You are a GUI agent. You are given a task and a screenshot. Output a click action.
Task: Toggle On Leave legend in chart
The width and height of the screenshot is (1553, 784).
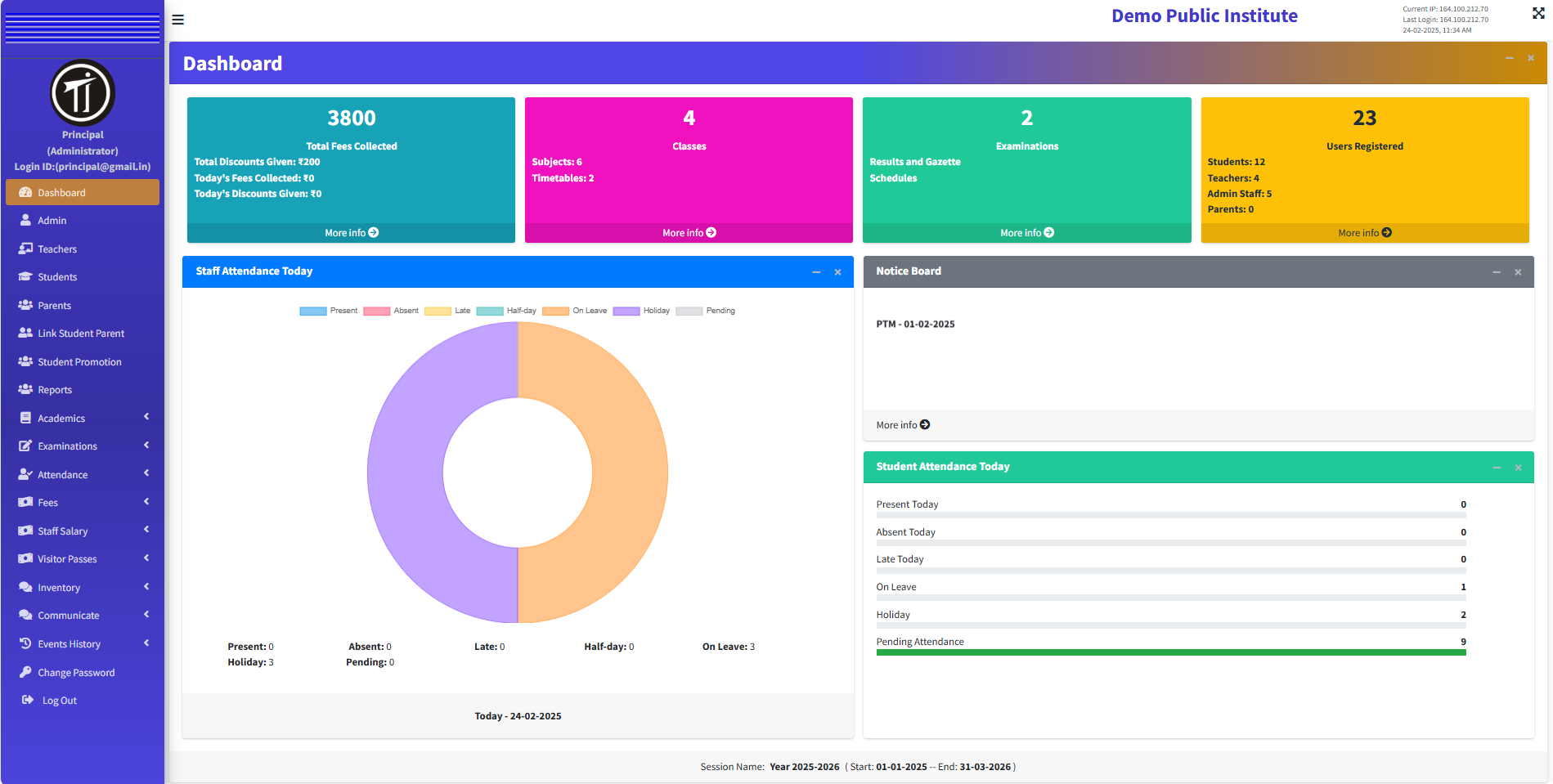tap(575, 311)
